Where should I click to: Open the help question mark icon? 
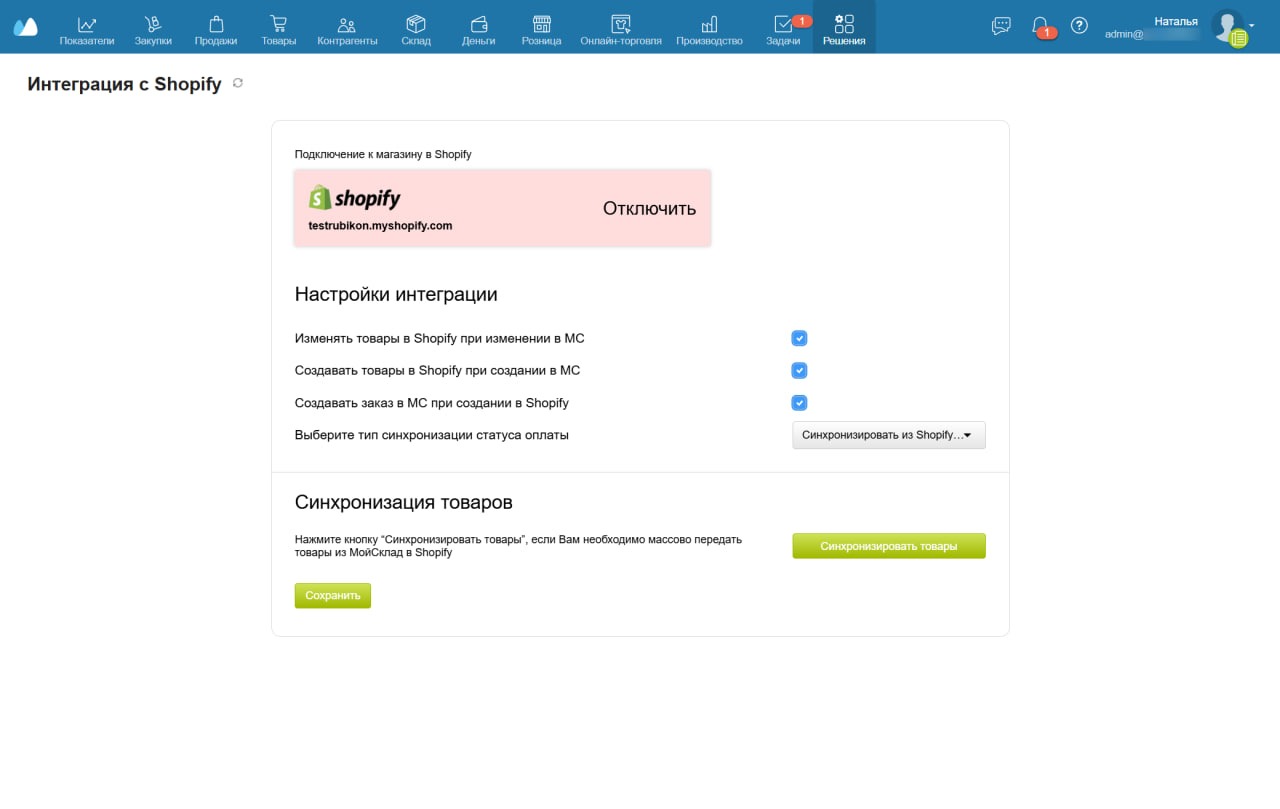(1079, 26)
